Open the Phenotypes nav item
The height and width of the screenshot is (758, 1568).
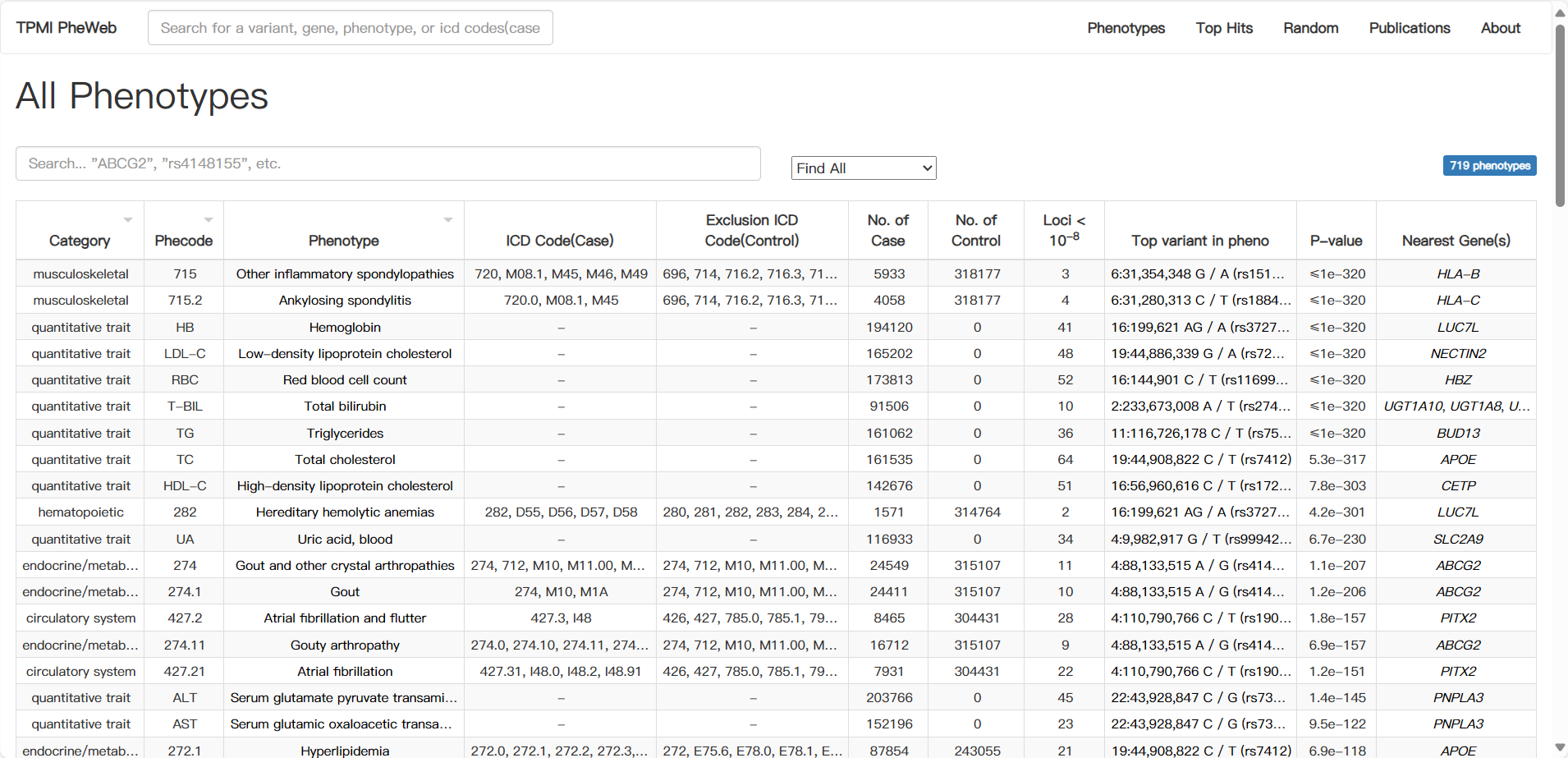click(1126, 28)
